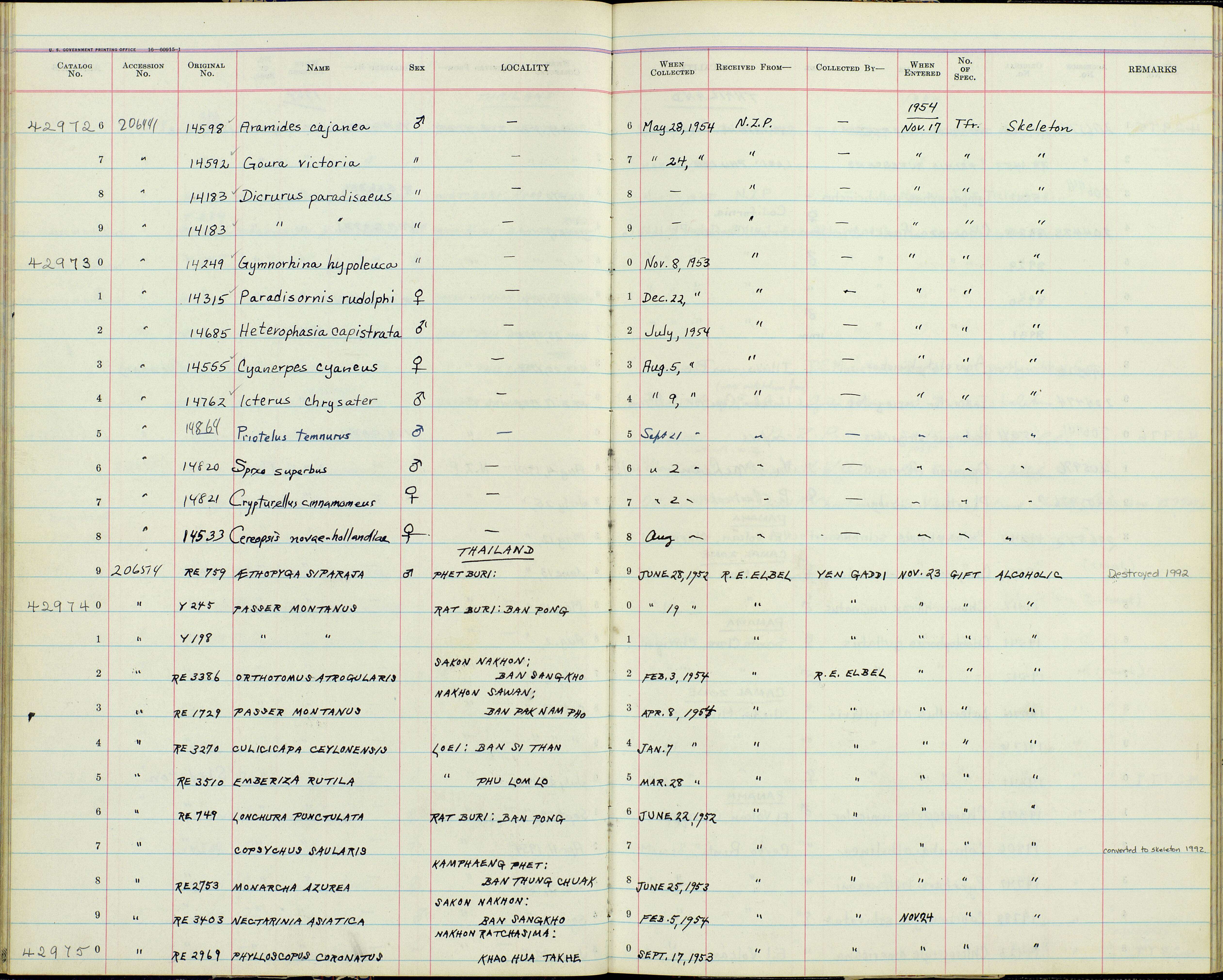Screen dimensions: 1223x980
Task: Click the 'When Collected' column header
Action: tap(672, 68)
